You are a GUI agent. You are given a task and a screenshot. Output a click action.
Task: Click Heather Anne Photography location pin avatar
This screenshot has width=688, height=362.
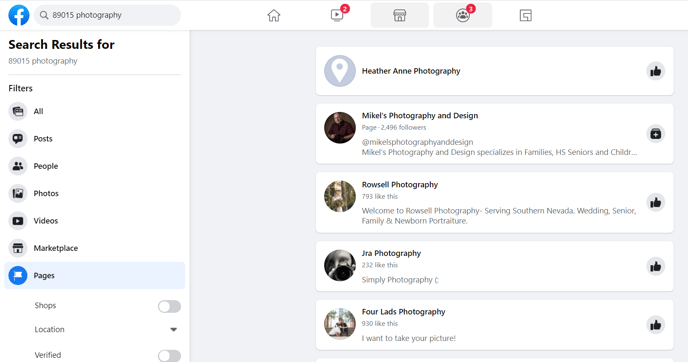340,71
